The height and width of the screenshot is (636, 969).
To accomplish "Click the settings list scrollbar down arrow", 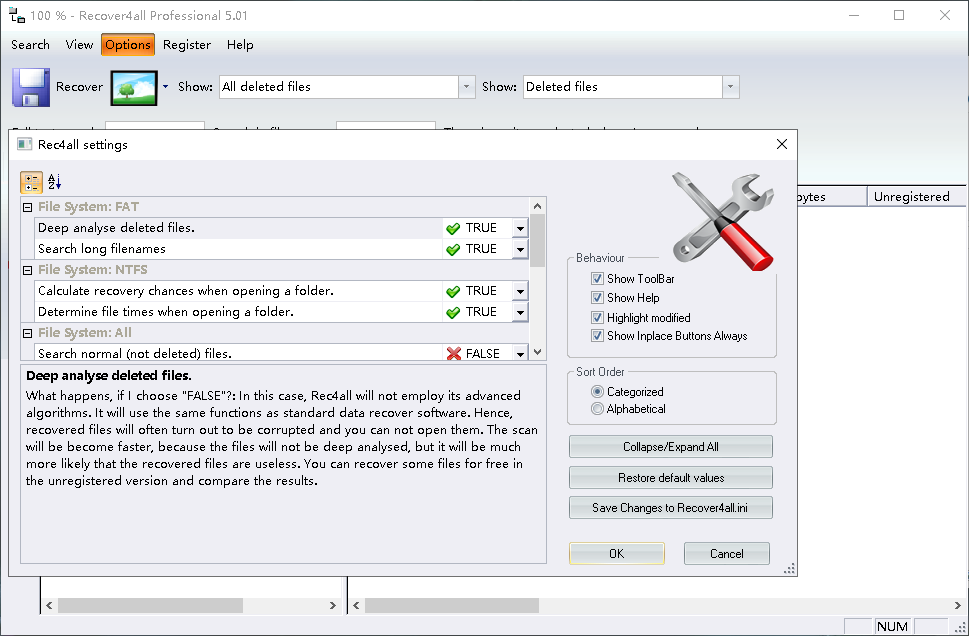I will [x=538, y=352].
